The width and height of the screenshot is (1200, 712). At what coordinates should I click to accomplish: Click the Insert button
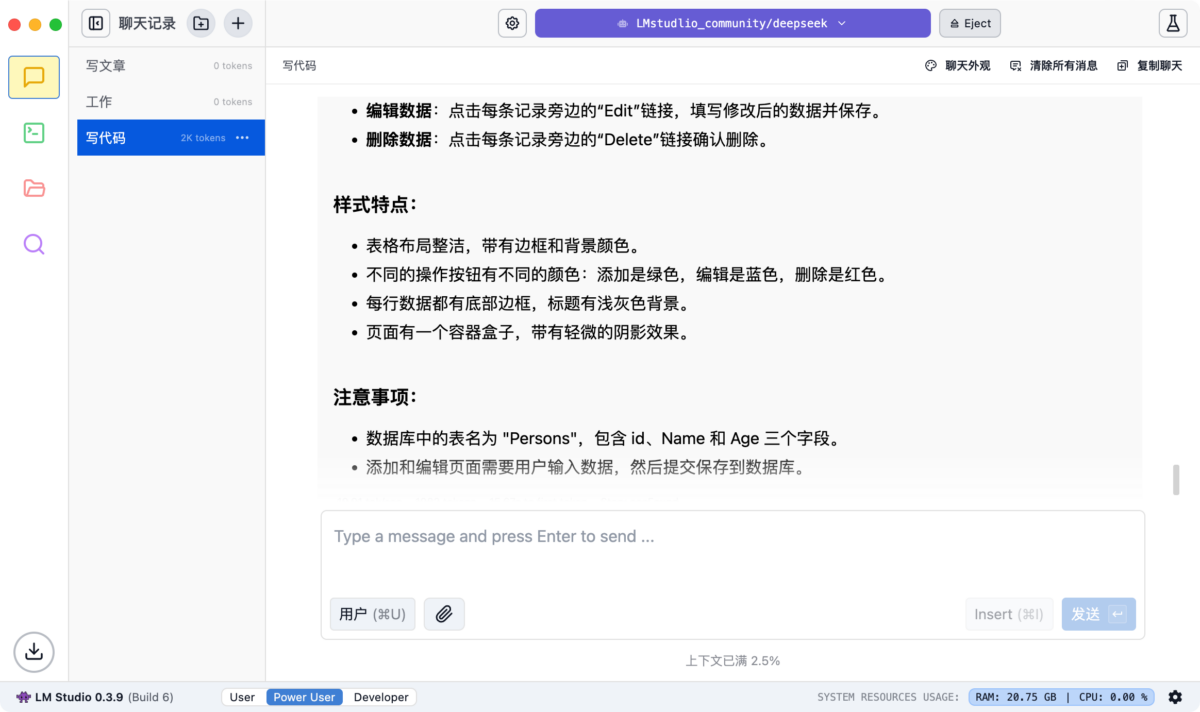coord(1009,614)
